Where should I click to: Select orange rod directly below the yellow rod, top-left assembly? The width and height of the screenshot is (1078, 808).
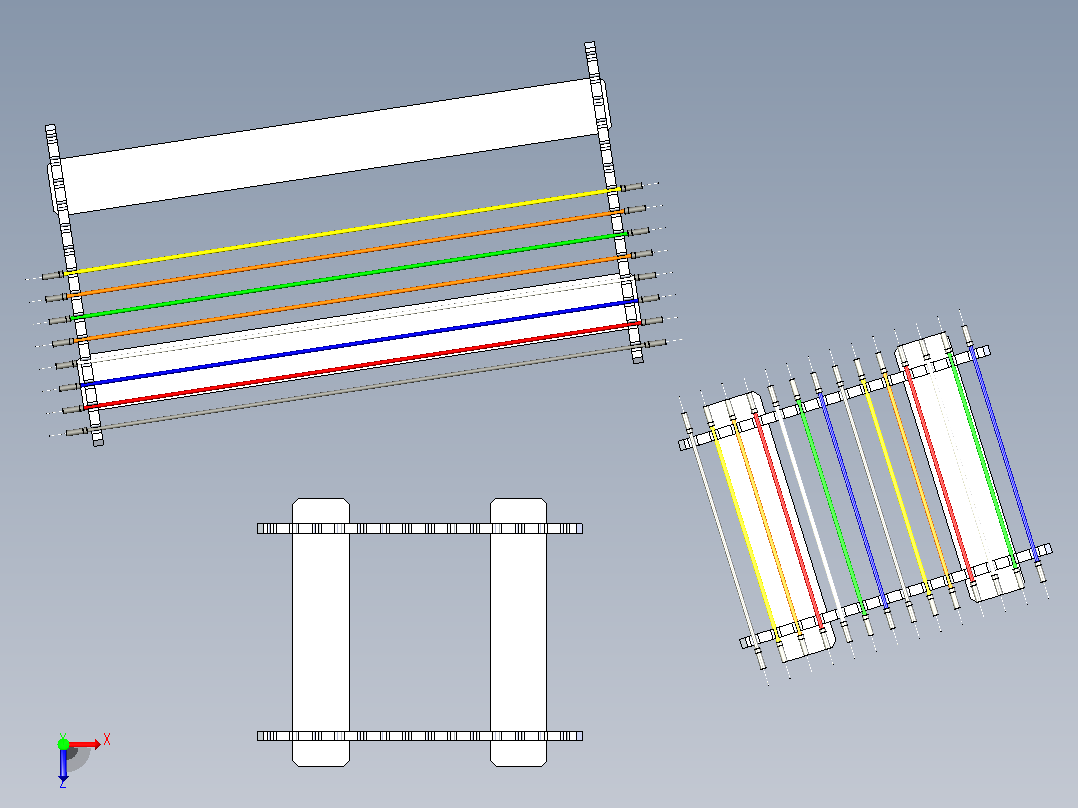point(346,253)
